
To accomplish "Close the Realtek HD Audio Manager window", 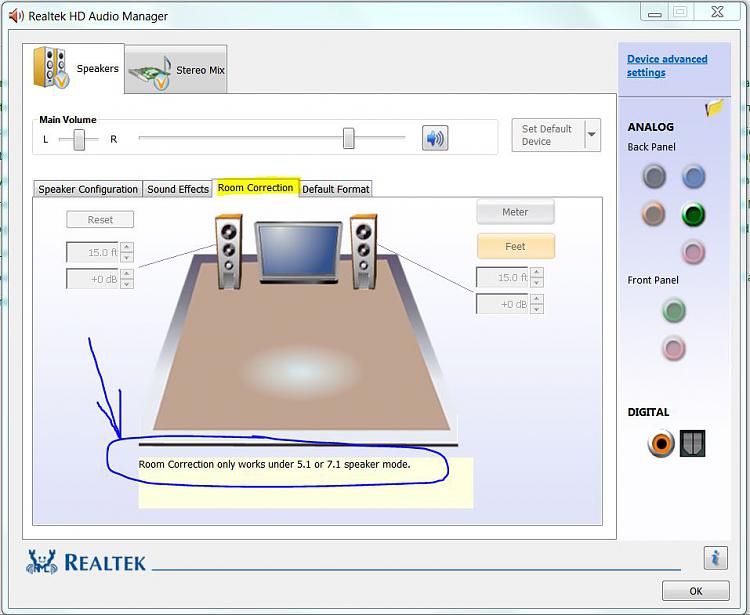I will pyautogui.click(x=717, y=12).
